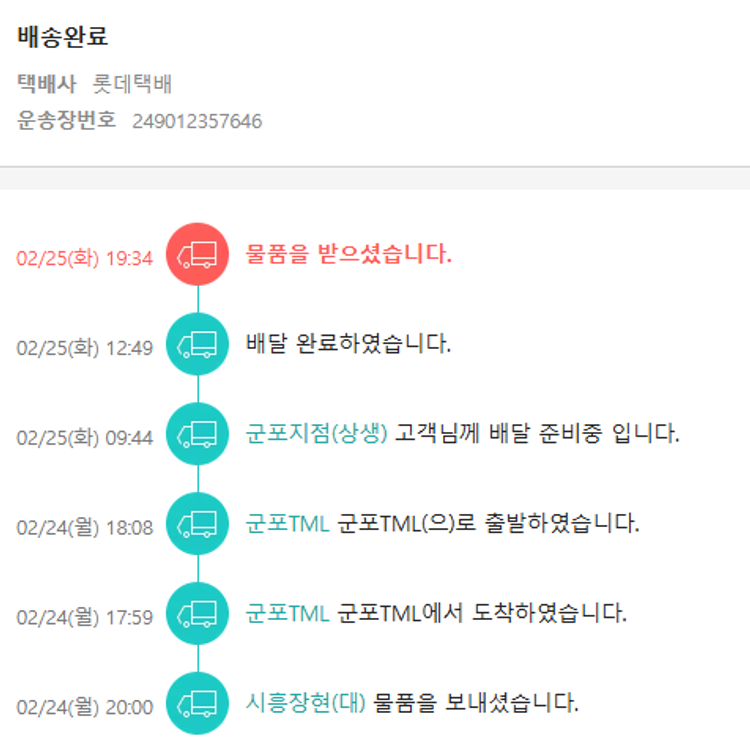The height and width of the screenshot is (747, 750).
Task: Click truck icon beside 도착하였습니다 status
Action: 198,614
